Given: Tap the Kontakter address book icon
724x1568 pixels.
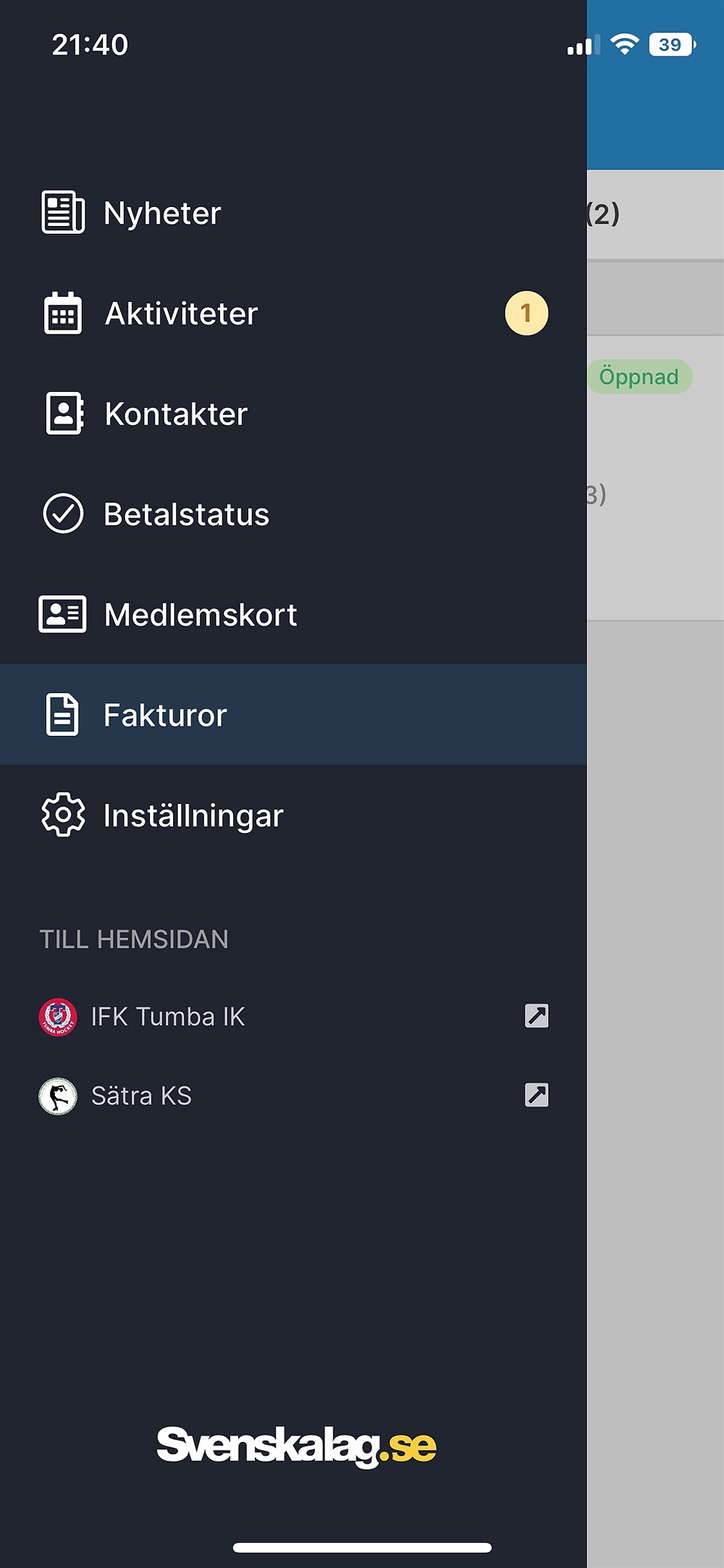Looking at the screenshot, I should pos(64,414).
